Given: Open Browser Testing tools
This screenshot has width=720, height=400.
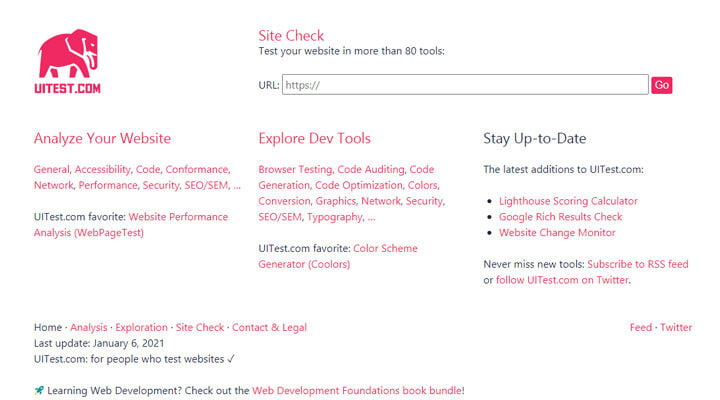Looking at the screenshot, I should pyautogui.click(x=295, y=169).
